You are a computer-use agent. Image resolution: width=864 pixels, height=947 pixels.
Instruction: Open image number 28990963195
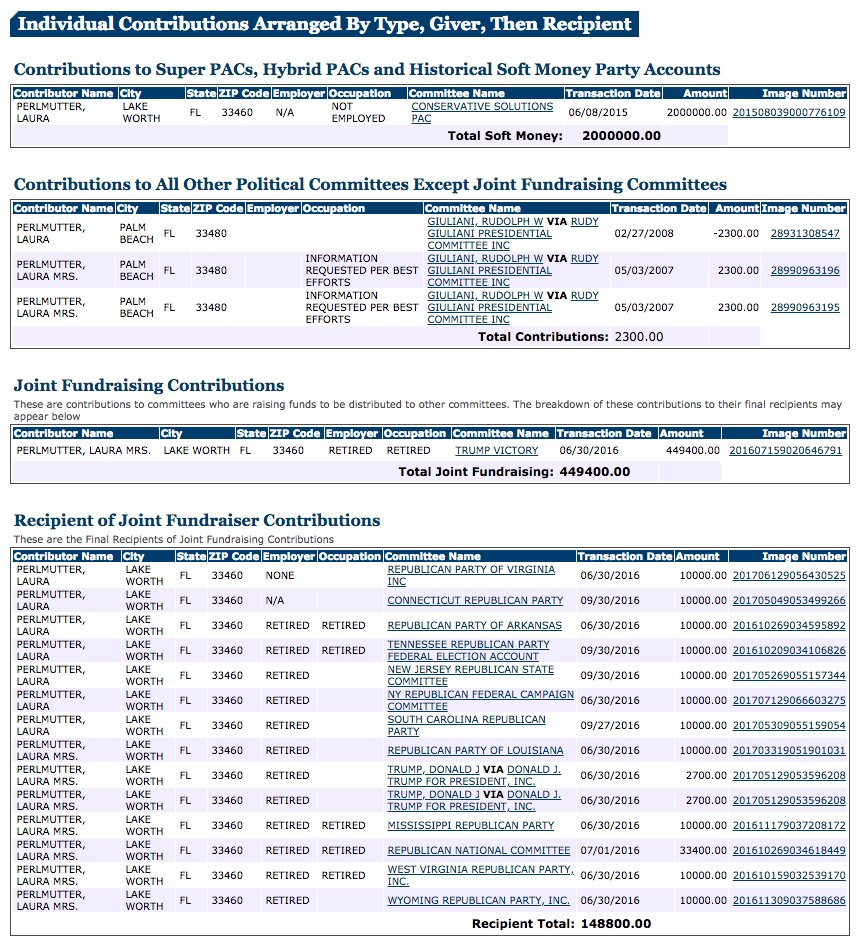[805, 307]
